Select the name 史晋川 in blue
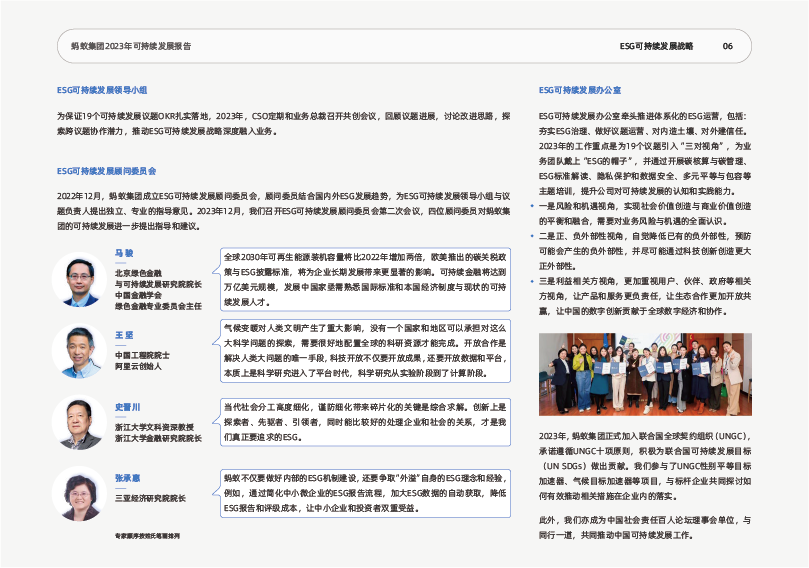Screen dimensions: 809x568 point(127,407)
